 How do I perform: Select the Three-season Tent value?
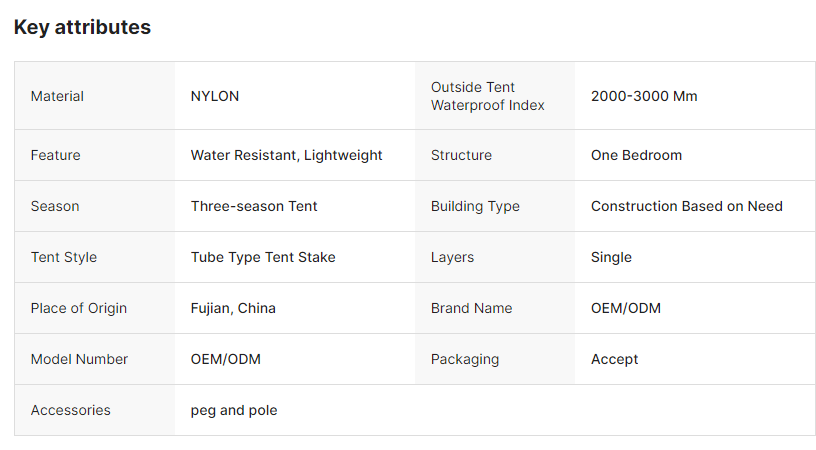(x=254, y=206)
